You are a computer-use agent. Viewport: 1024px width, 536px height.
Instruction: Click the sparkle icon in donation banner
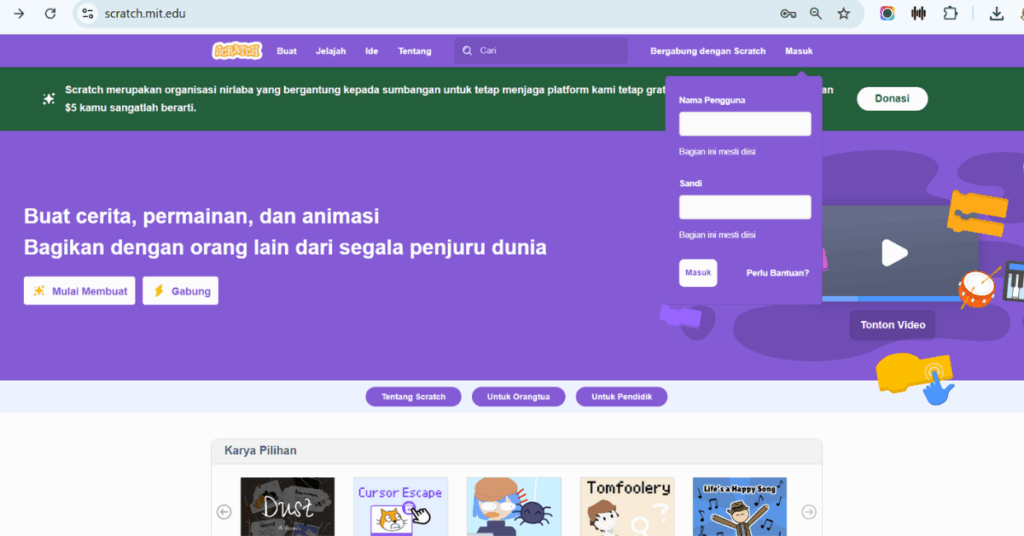tap(48, 99)
